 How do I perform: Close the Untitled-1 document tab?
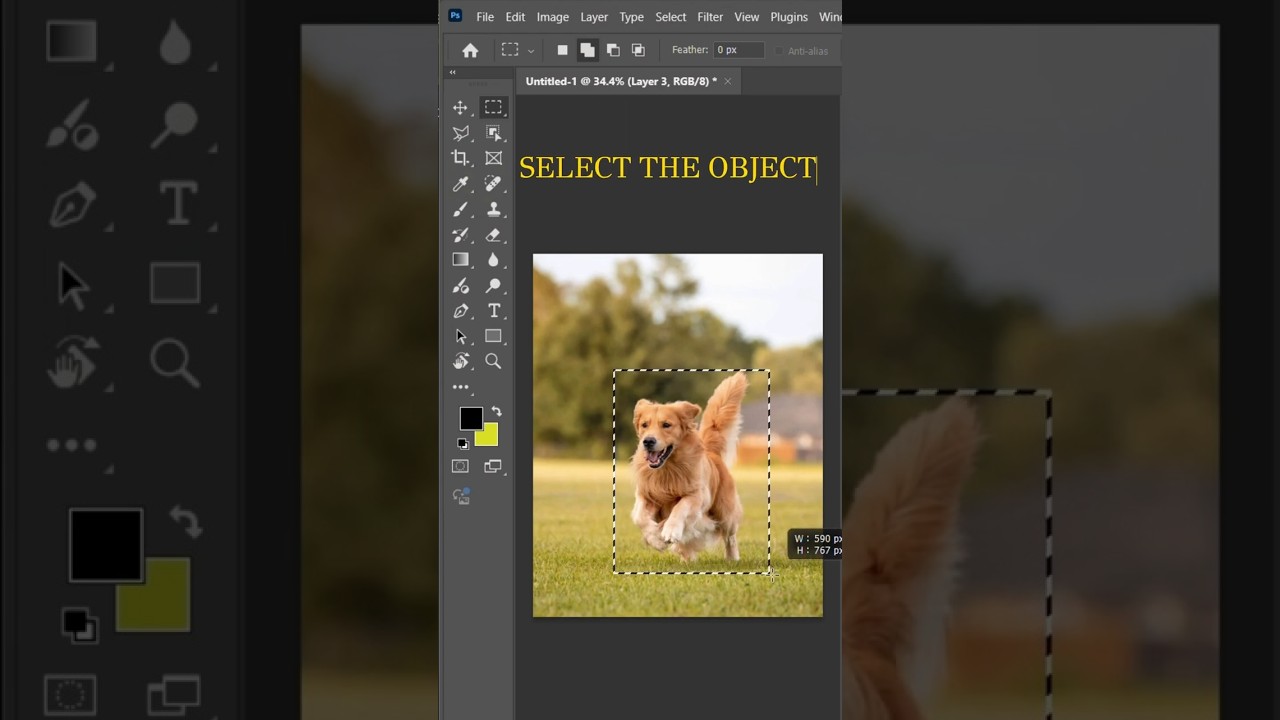[x=728, y=81]
